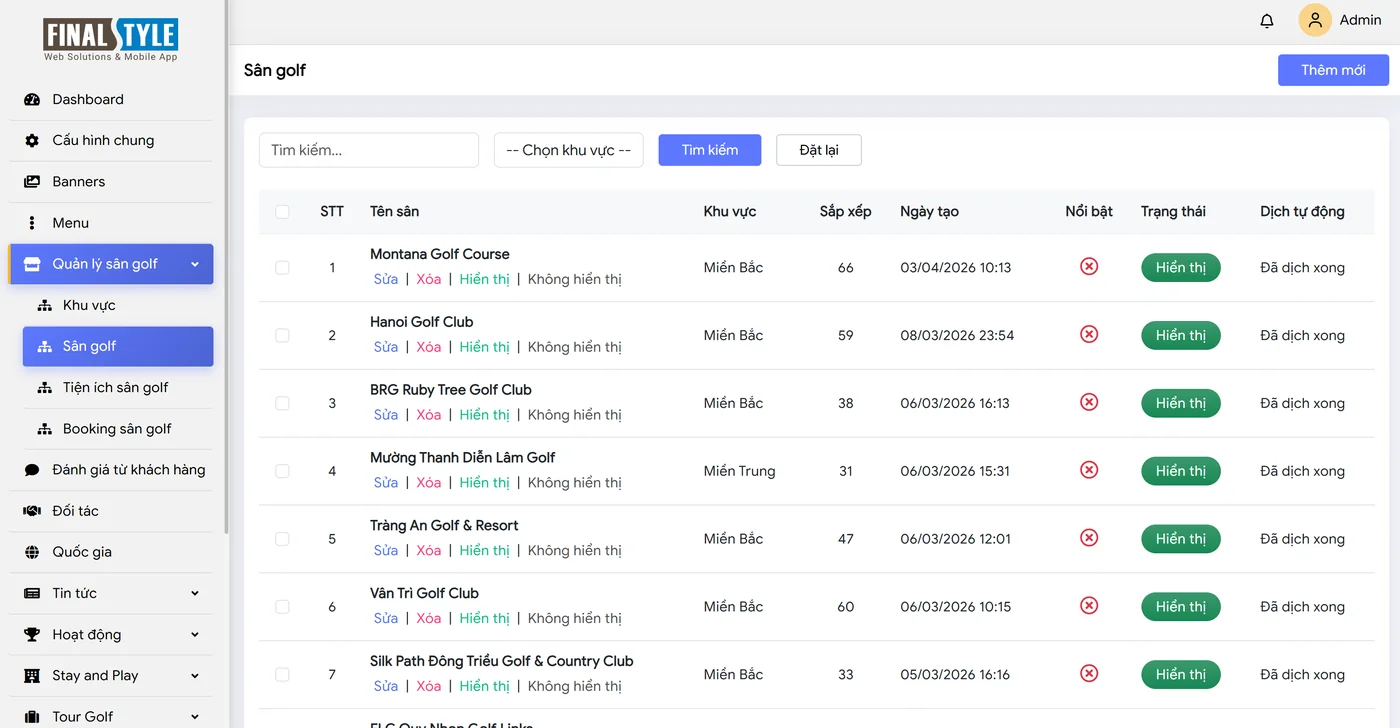Focus the Tìm kiếm search input field
1400x728 pixels.
pyautogui.click(x=369, y=150)
